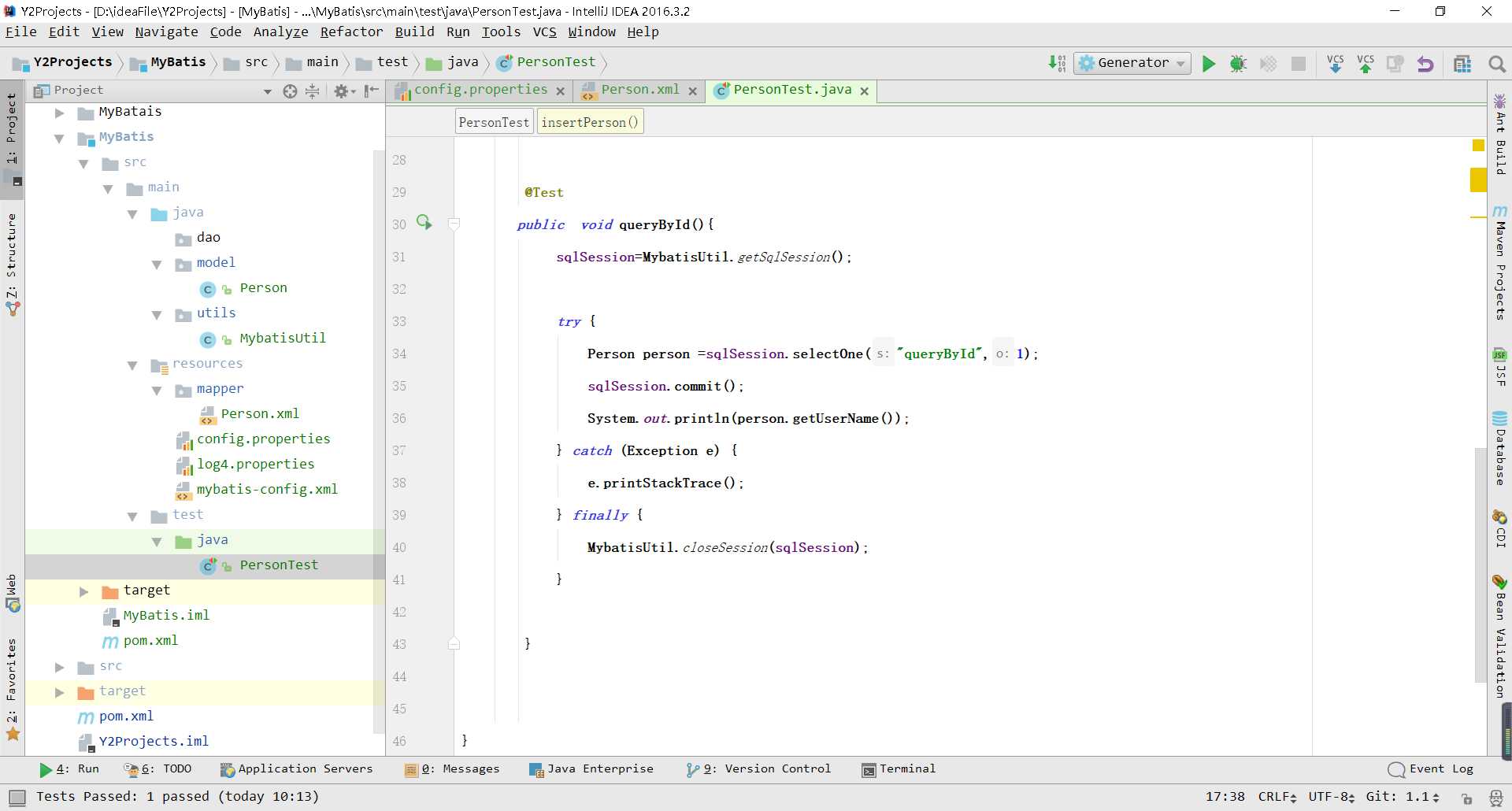Collapse the model package
Image resolution: width=1512 pixels, height=811 pixels.
point(157,265)
